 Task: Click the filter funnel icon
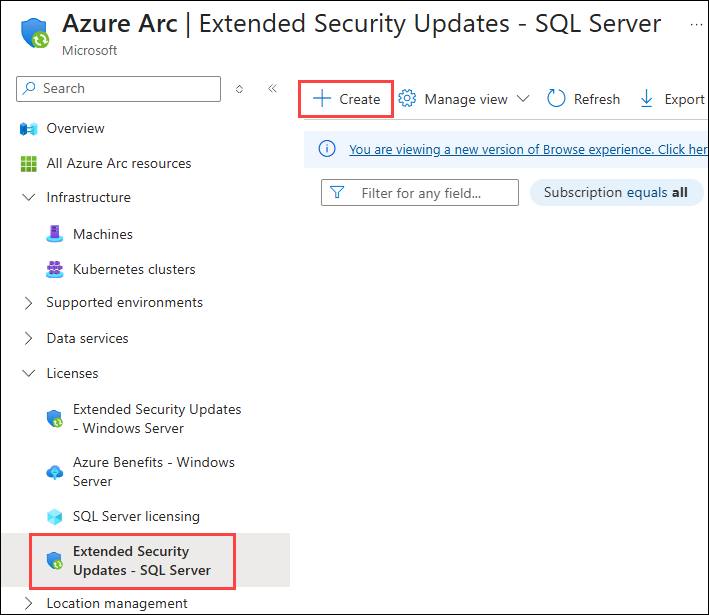click(337, 192)
